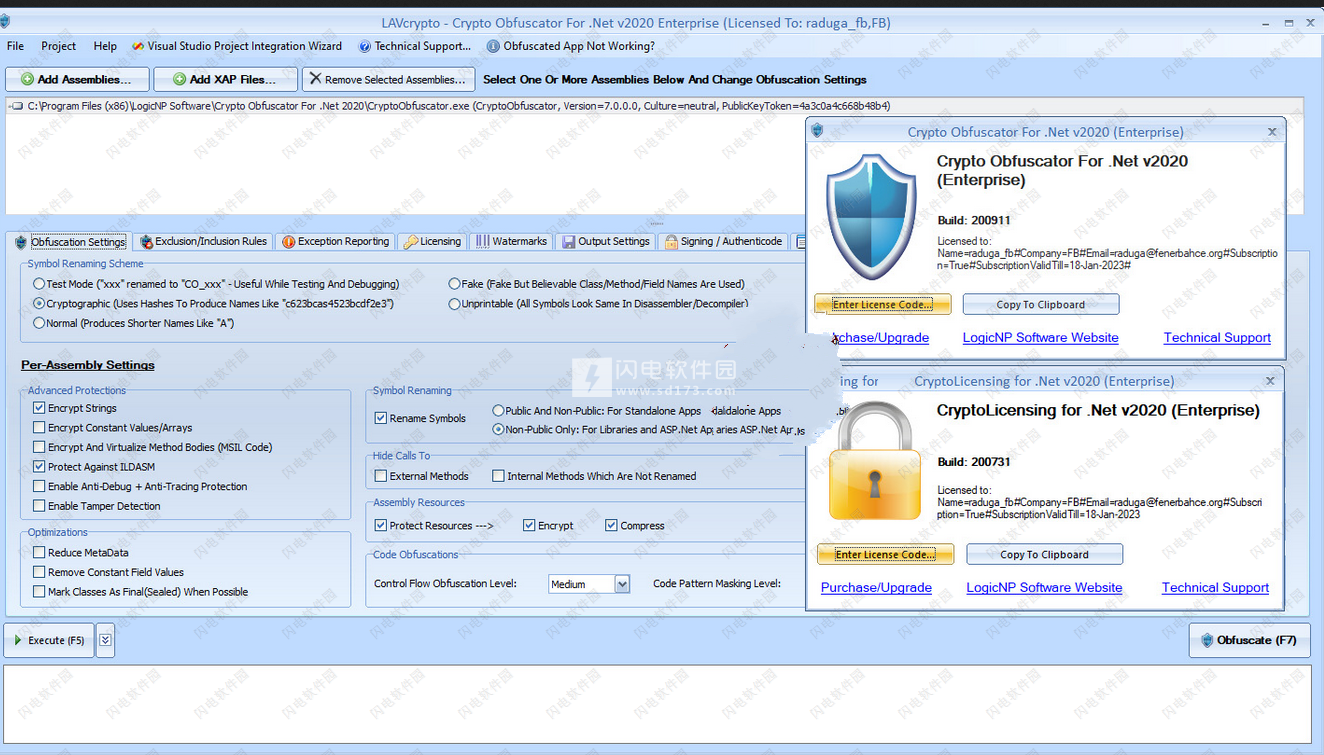This screenshot has width=1324, height=755.
Task: Switch to Licensing tab
Action: point(432,241)
